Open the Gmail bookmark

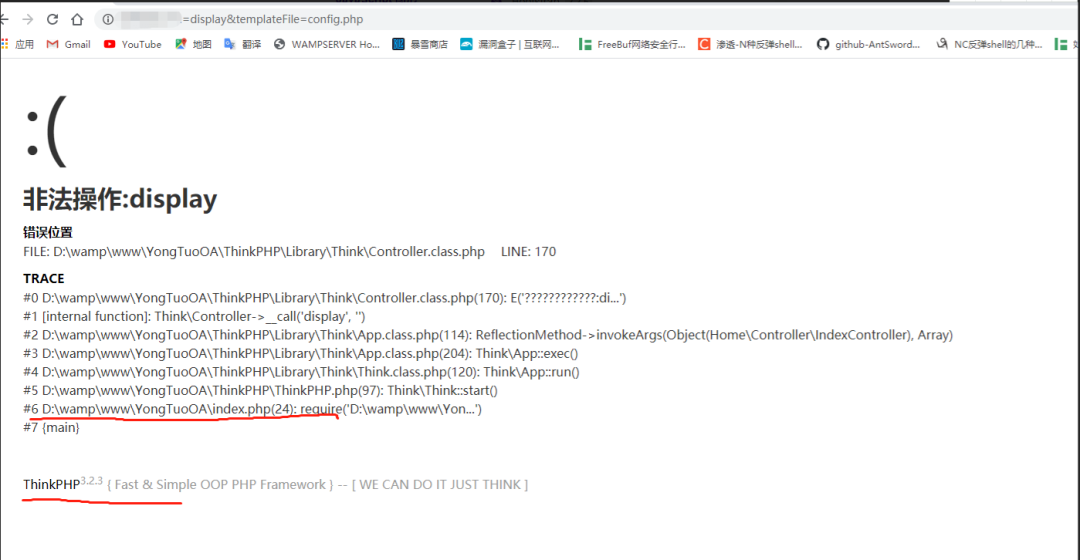coord(68,44)
